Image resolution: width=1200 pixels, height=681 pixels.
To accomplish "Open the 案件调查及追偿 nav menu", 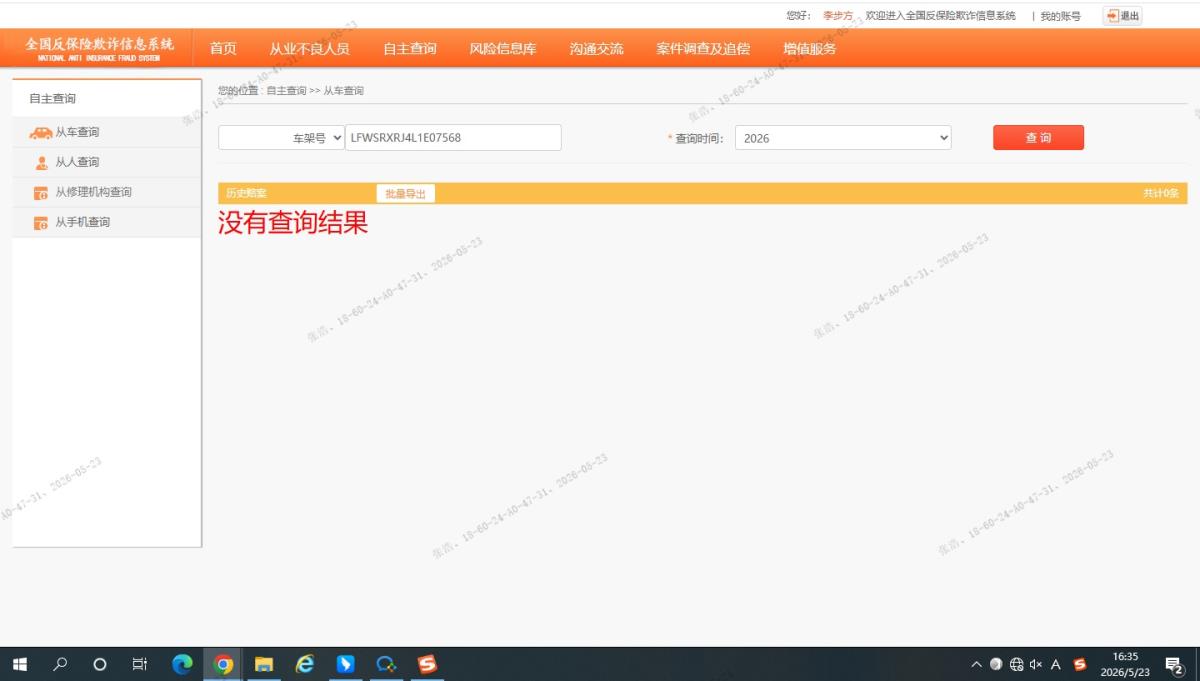I will 703,48.
